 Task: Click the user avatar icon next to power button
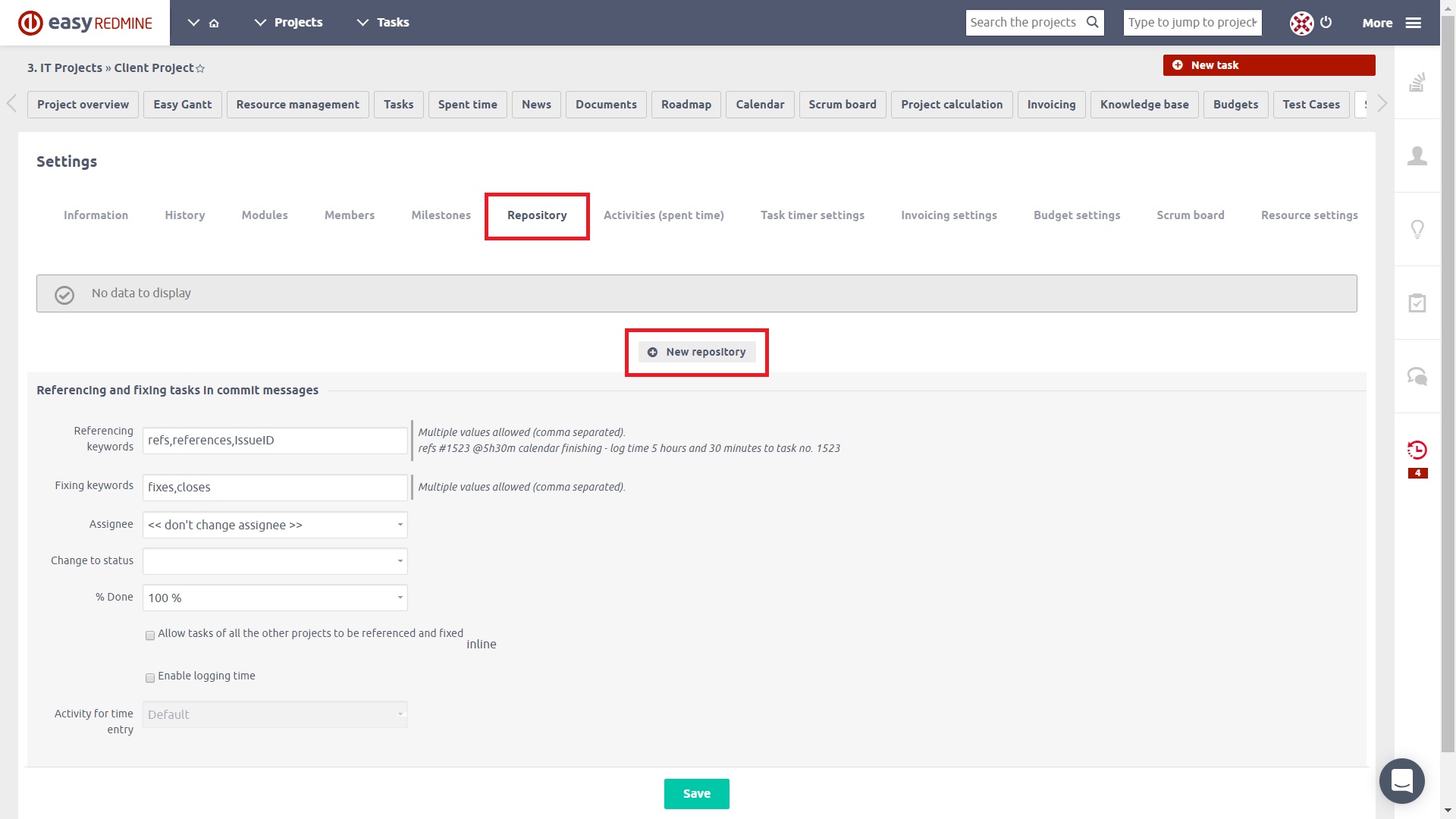(1302, 23)
